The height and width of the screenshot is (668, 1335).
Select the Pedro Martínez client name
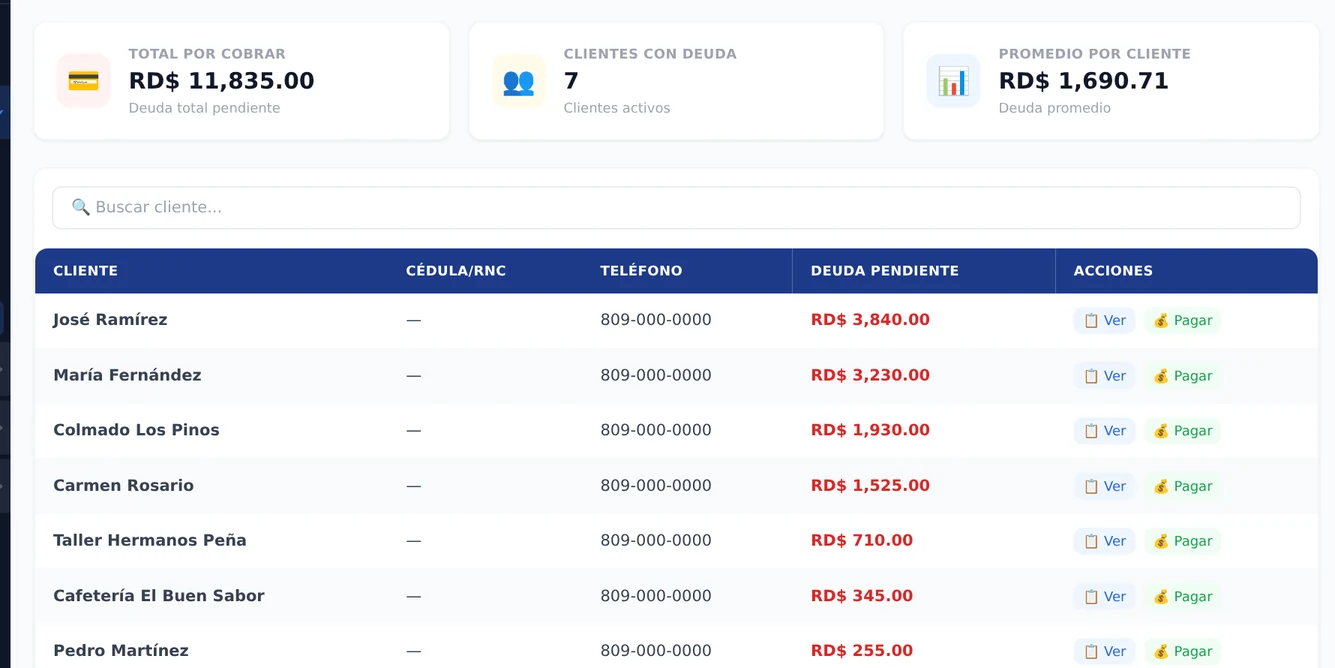120,650
